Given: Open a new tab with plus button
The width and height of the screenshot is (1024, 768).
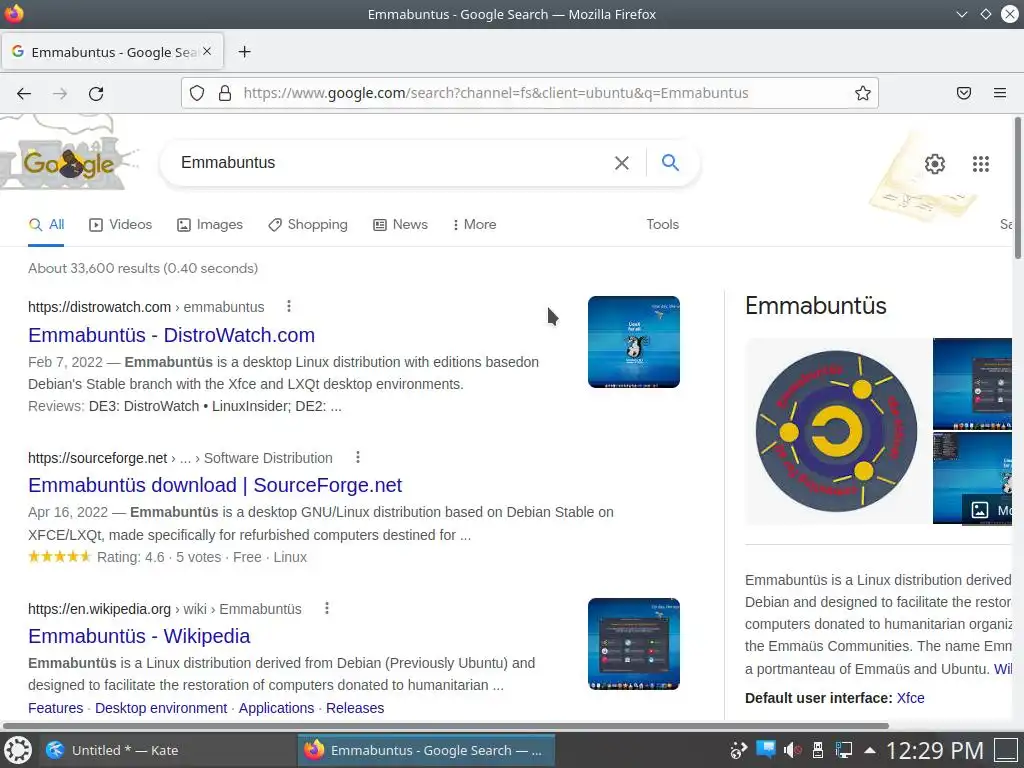Looking at the screenshot, I should 244,52.
